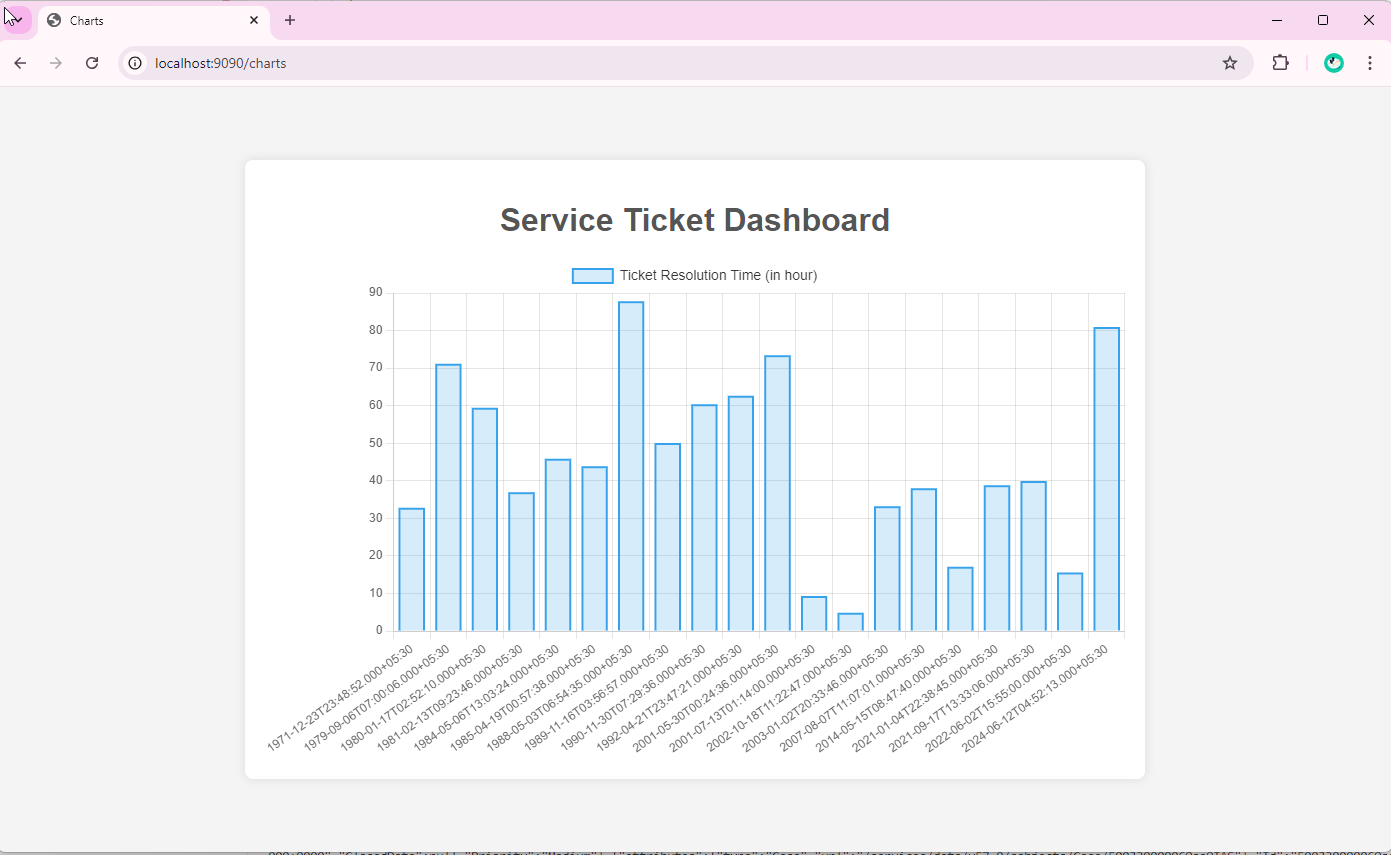This screenshot has height=855, width=1391.
Task: Click the tallest bar for 1988-05-03
Action: click(x=631, y=466)
